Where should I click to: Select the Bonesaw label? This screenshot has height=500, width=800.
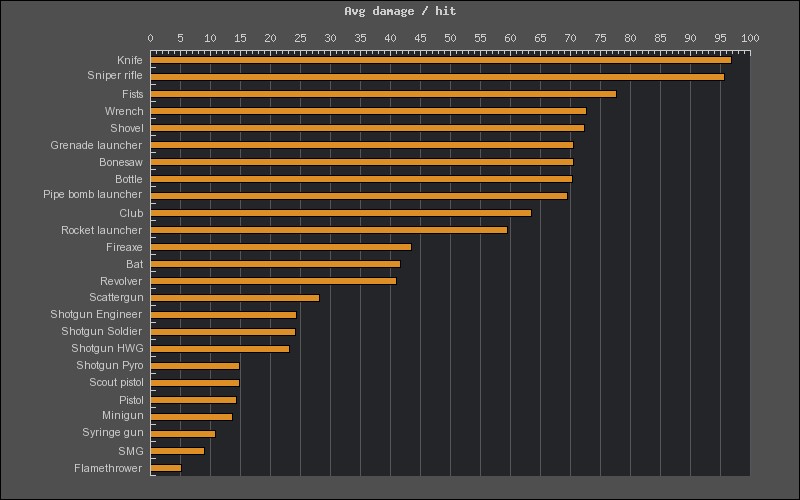(x=121, y=162)
